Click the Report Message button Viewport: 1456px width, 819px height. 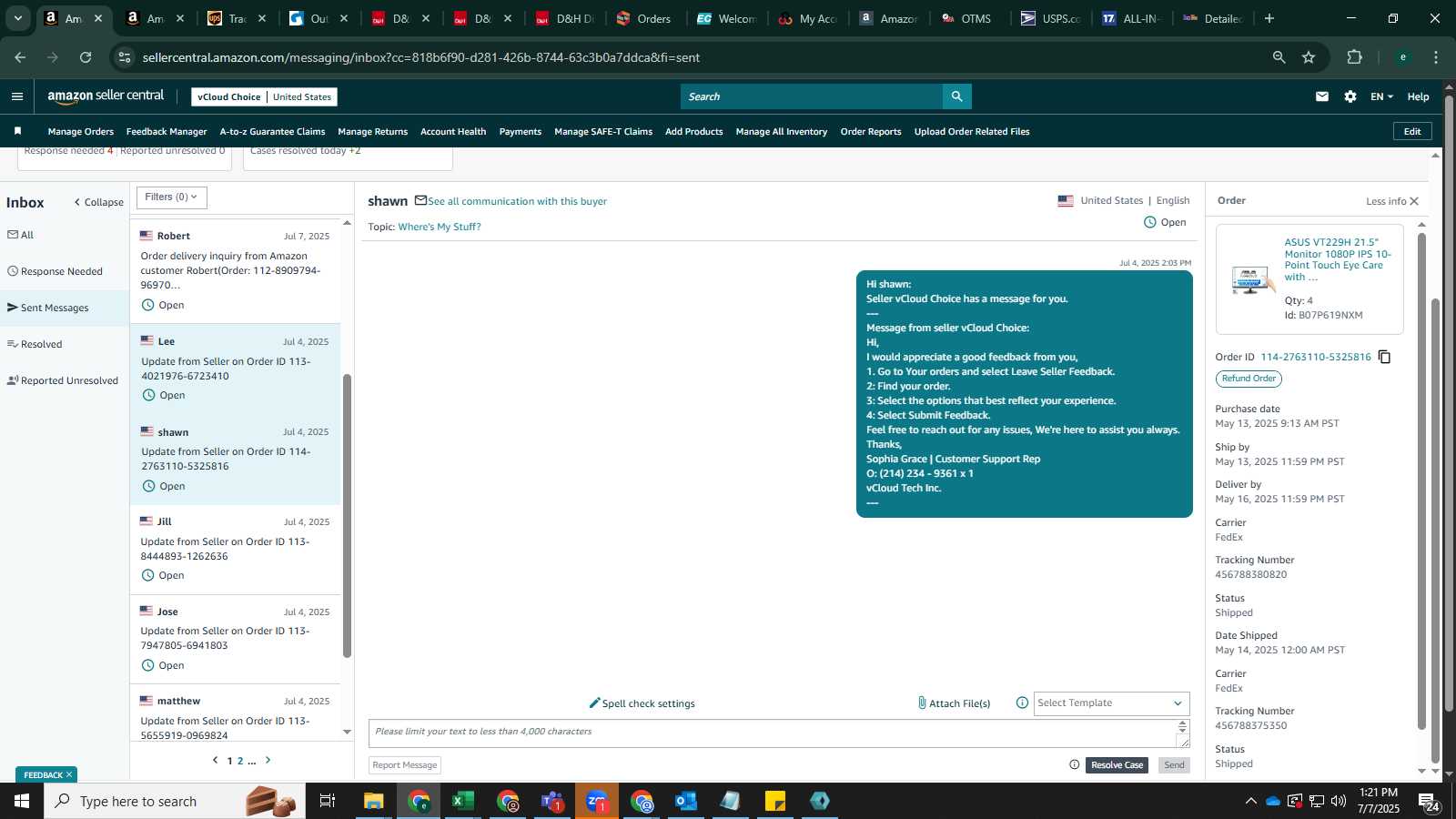405,765
